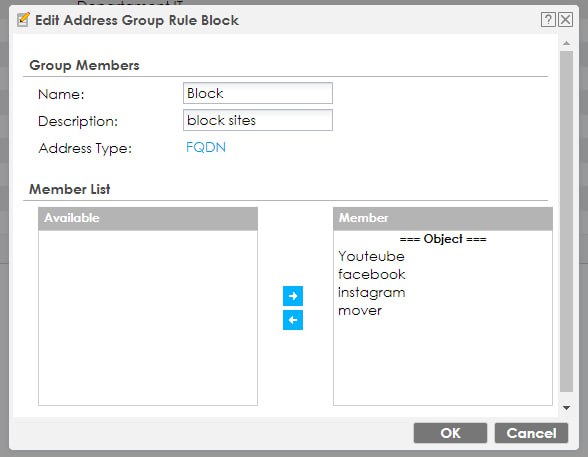Click the Available list header
This screenshot has width=588, height=457.
(x=148, y=218)
